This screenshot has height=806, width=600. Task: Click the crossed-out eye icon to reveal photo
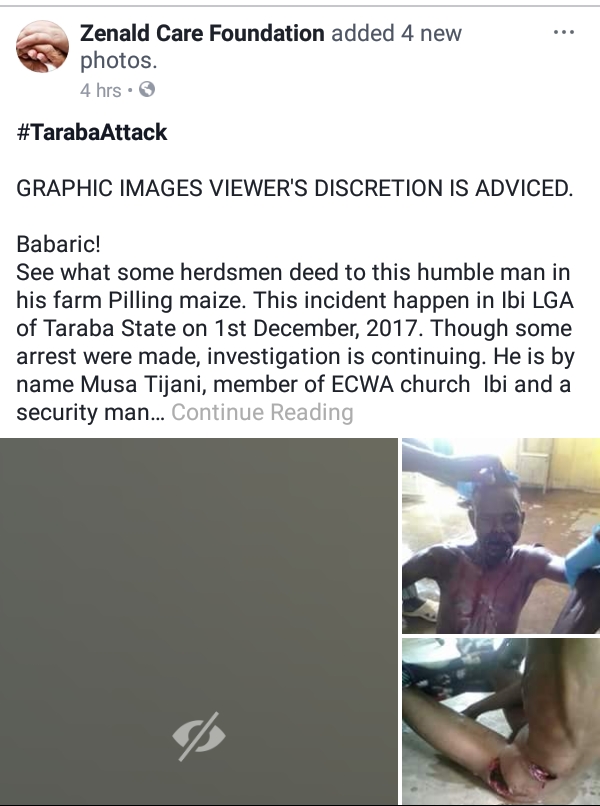[x=198, y=736]
